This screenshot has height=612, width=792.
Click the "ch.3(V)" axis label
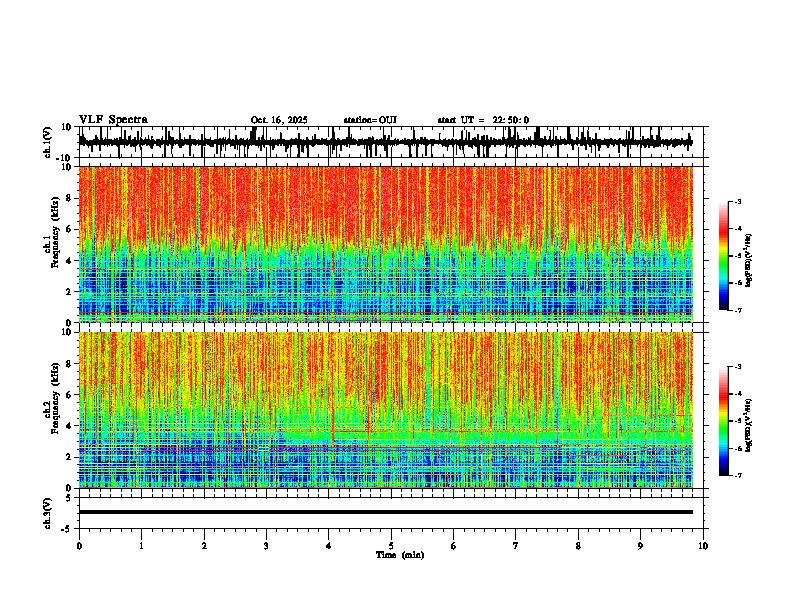(48, 513)
